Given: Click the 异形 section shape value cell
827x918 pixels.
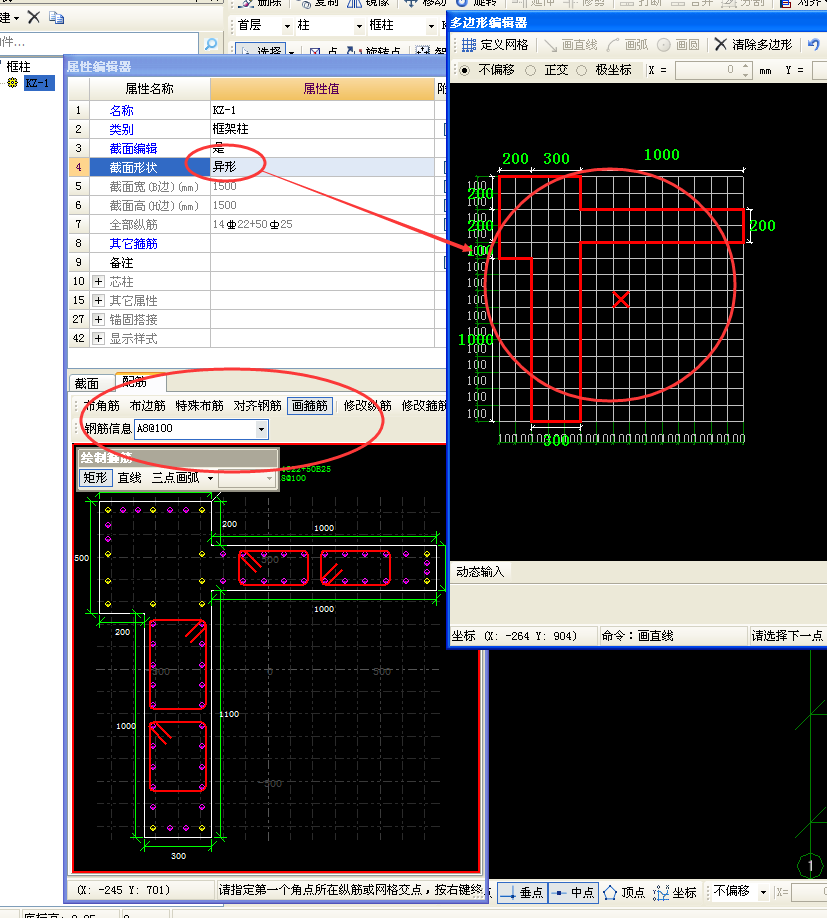Looking at the screenshot, I should (322, 167).
